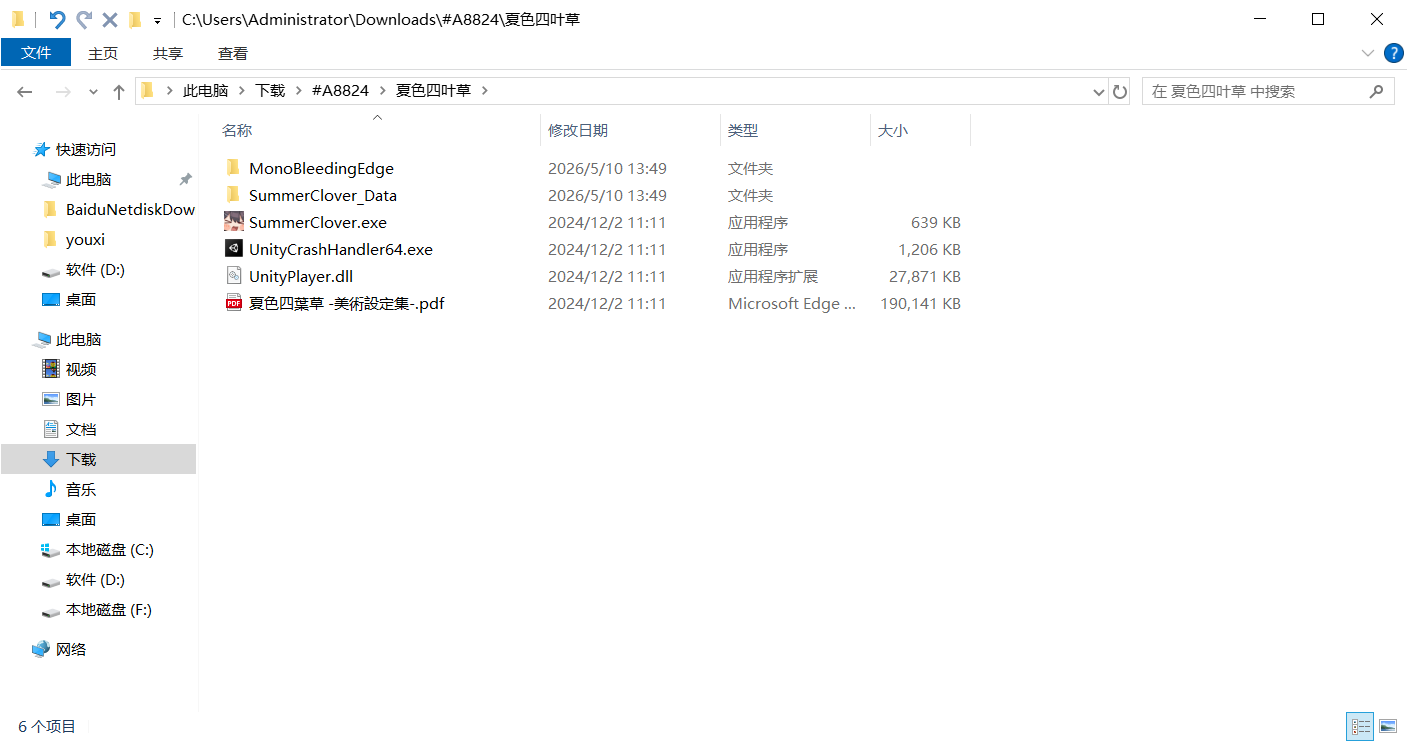Open the BaiduNetdiskDow folder in sidebar
This screenshot has width=1408, height=742.
(130, 210)
